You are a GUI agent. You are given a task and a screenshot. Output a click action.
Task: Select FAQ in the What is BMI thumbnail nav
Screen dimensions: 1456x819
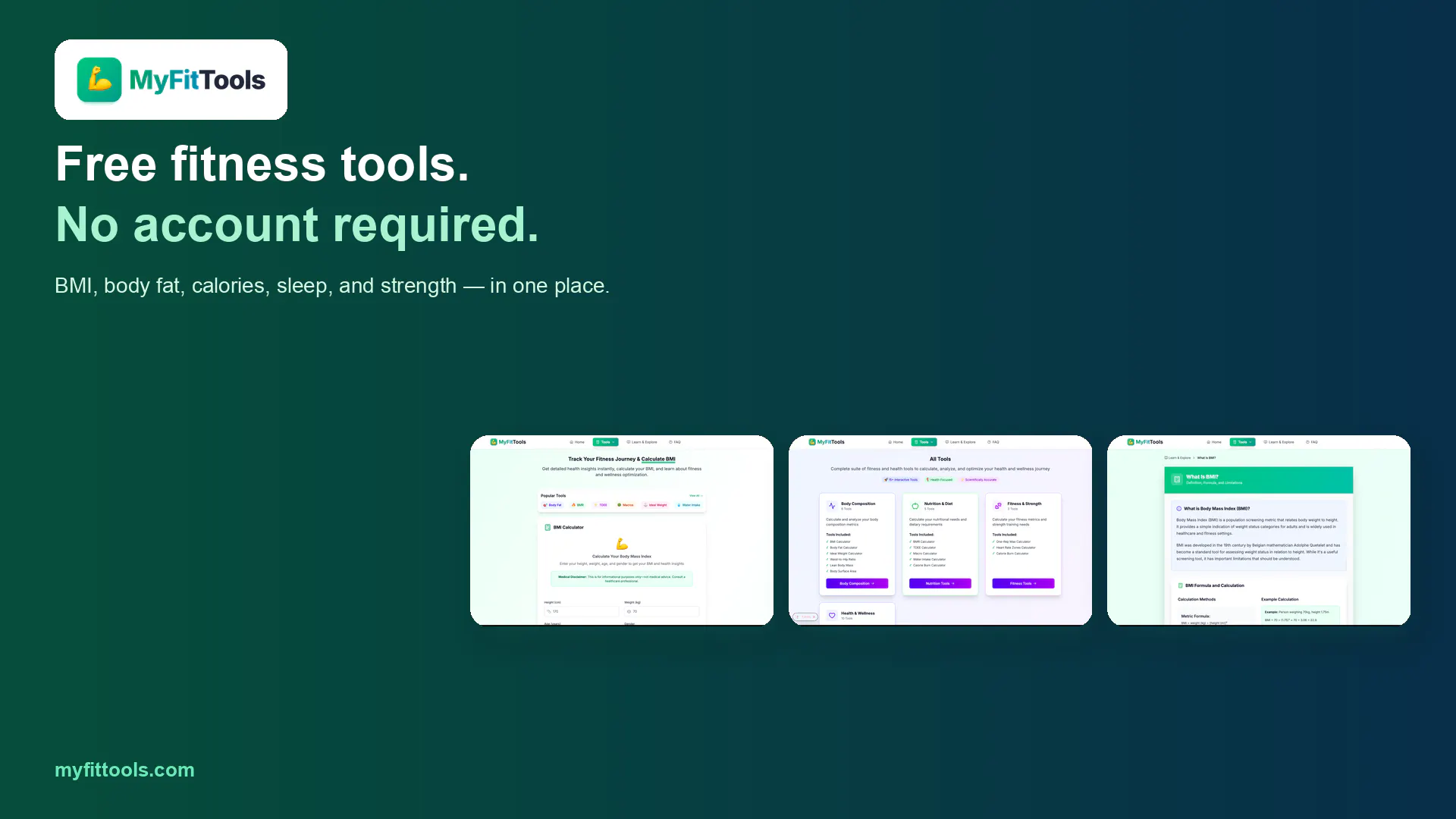[1311, 442]
